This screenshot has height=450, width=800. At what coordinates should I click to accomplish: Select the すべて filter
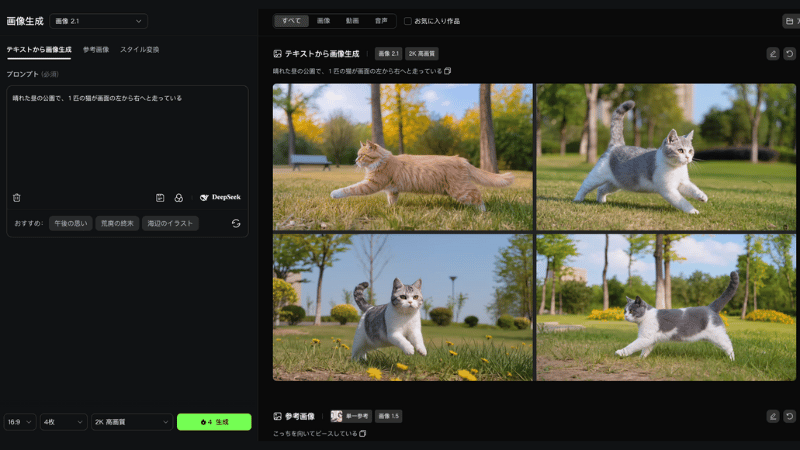coord(290,21)
